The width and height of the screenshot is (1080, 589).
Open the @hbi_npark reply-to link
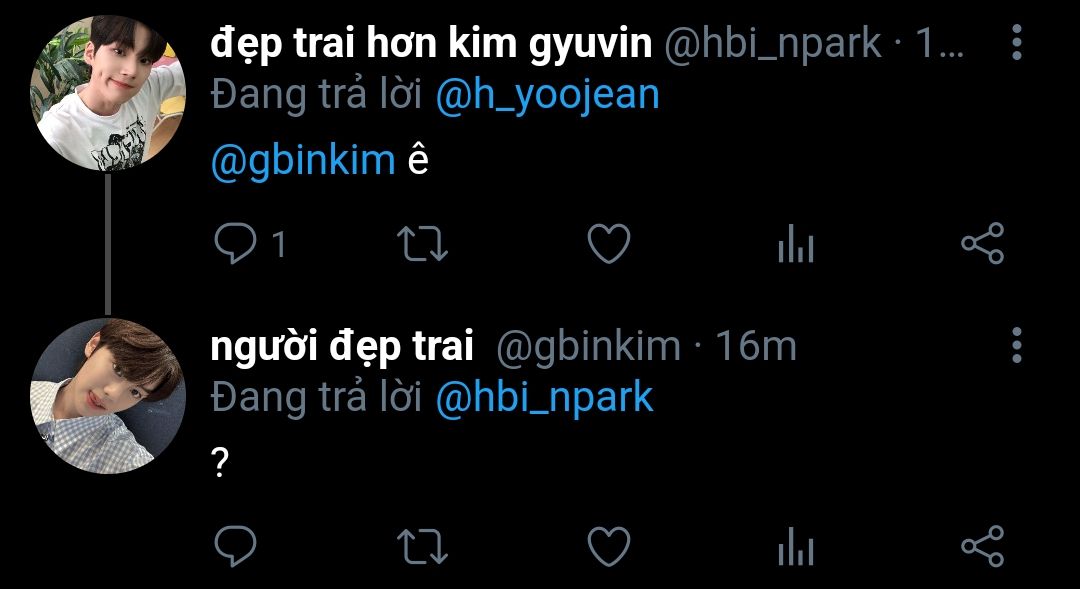pos(544,398)
